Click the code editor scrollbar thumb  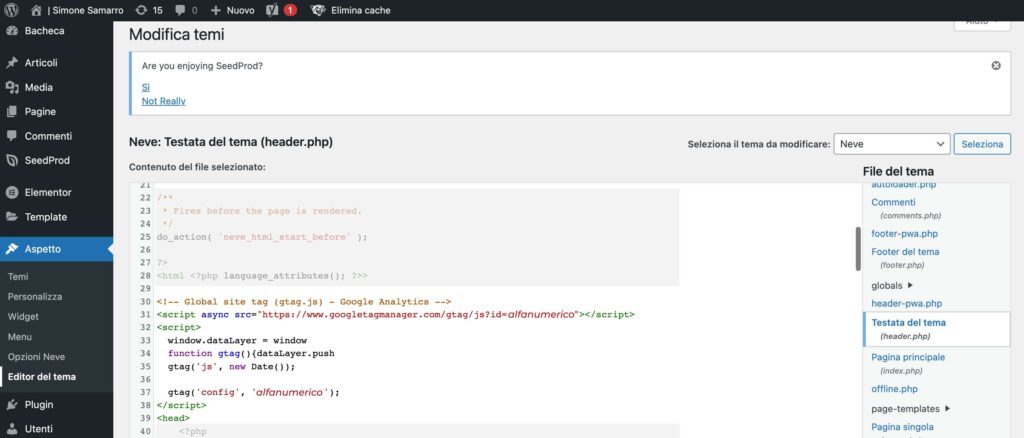coord(858,249)
